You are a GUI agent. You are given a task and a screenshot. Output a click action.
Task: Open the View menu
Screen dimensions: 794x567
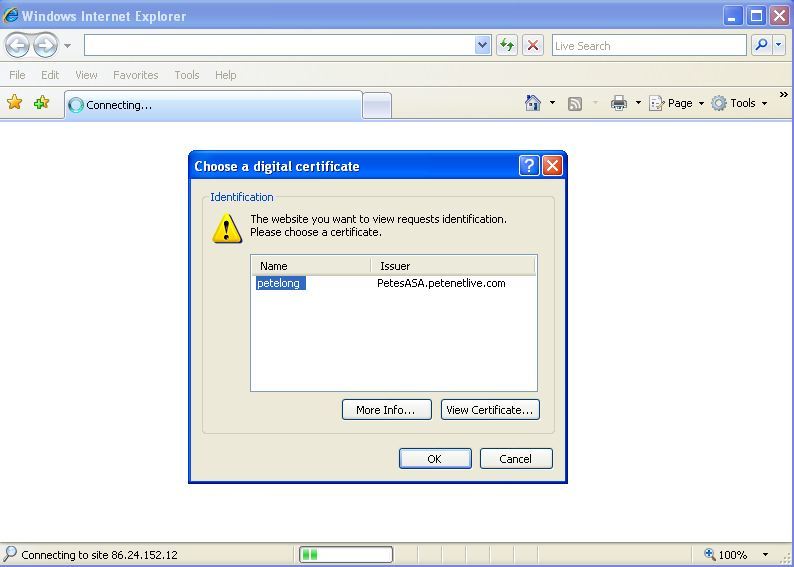86,75
